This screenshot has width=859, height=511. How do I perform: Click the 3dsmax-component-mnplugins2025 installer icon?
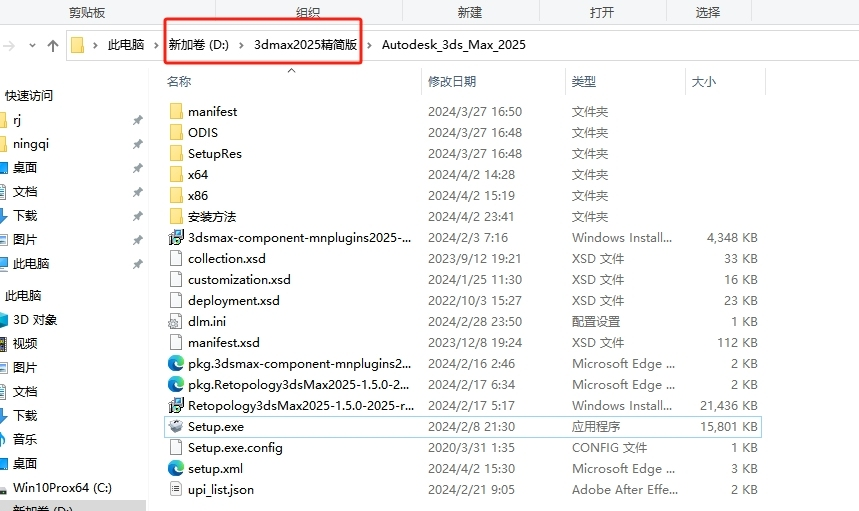(x=176, y=237)
